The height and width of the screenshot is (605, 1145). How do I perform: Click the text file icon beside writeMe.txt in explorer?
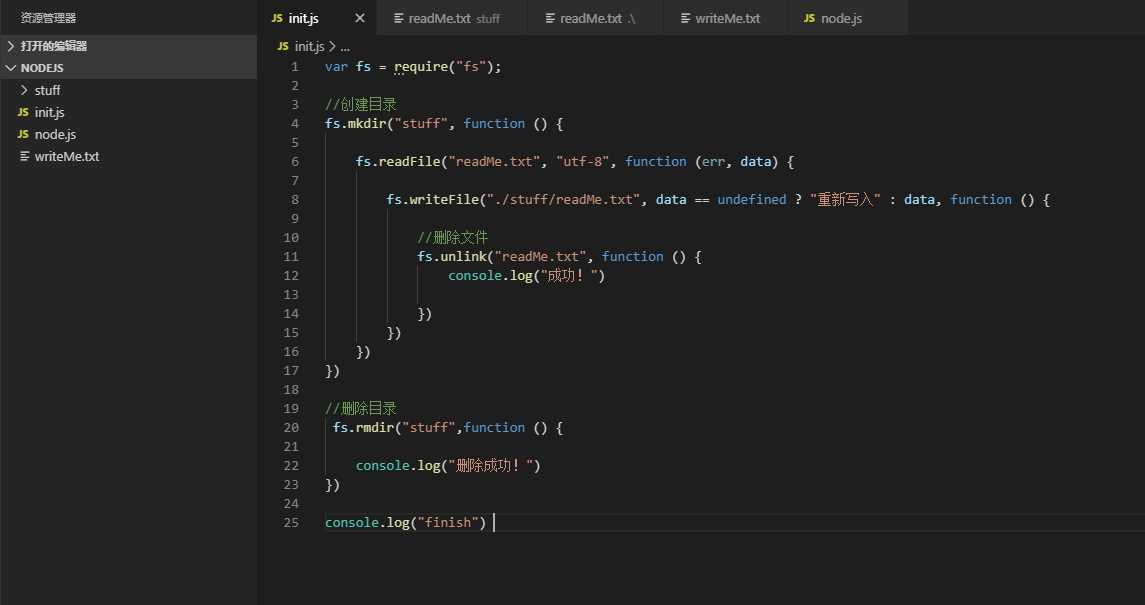pyautogui.click(x=24, y=156)
